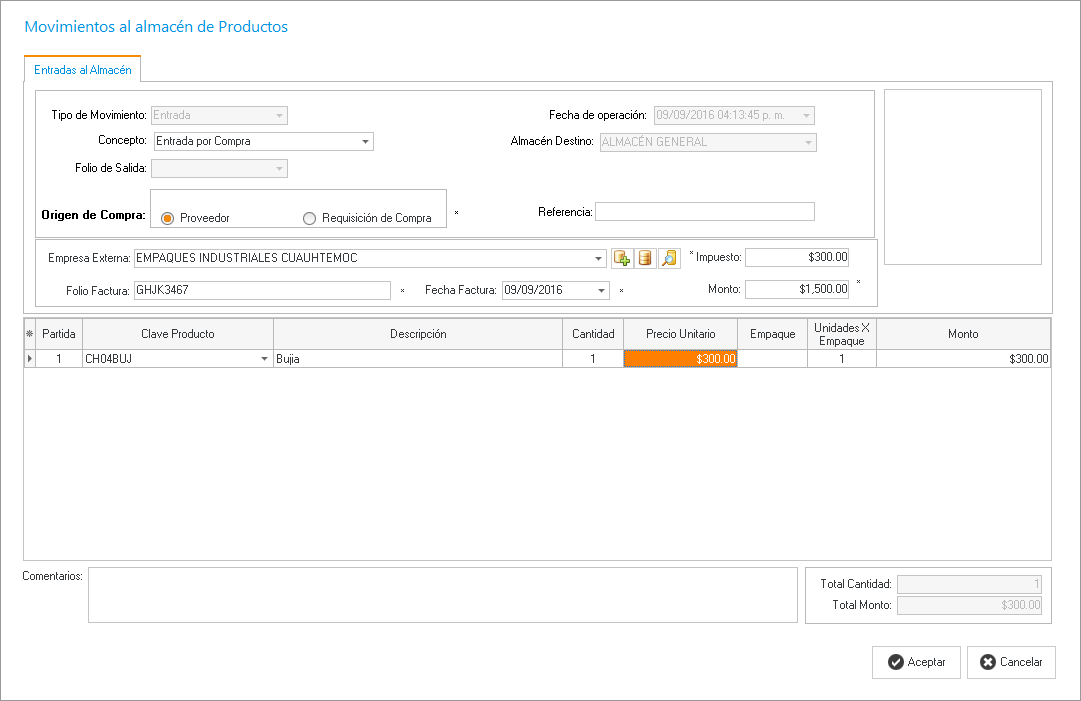Expand the Clave Producto CH04BUJ dropdown

coord(265,358)
